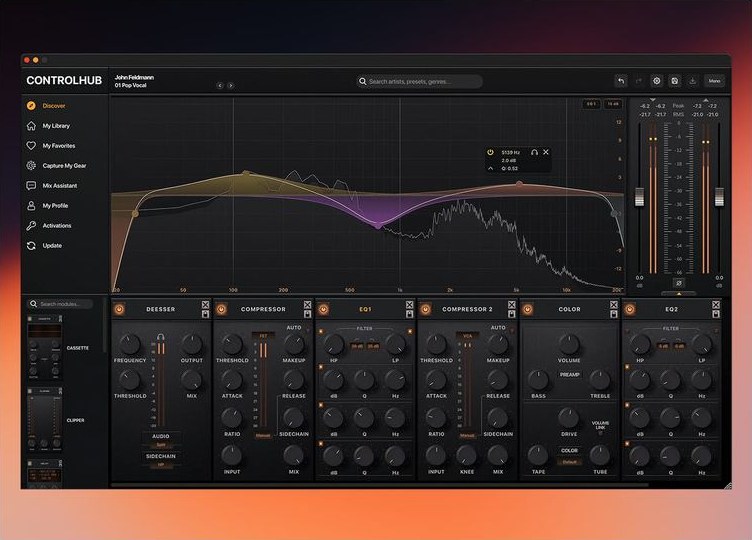Click the download icon in top toolbar

tap(692, 81)
